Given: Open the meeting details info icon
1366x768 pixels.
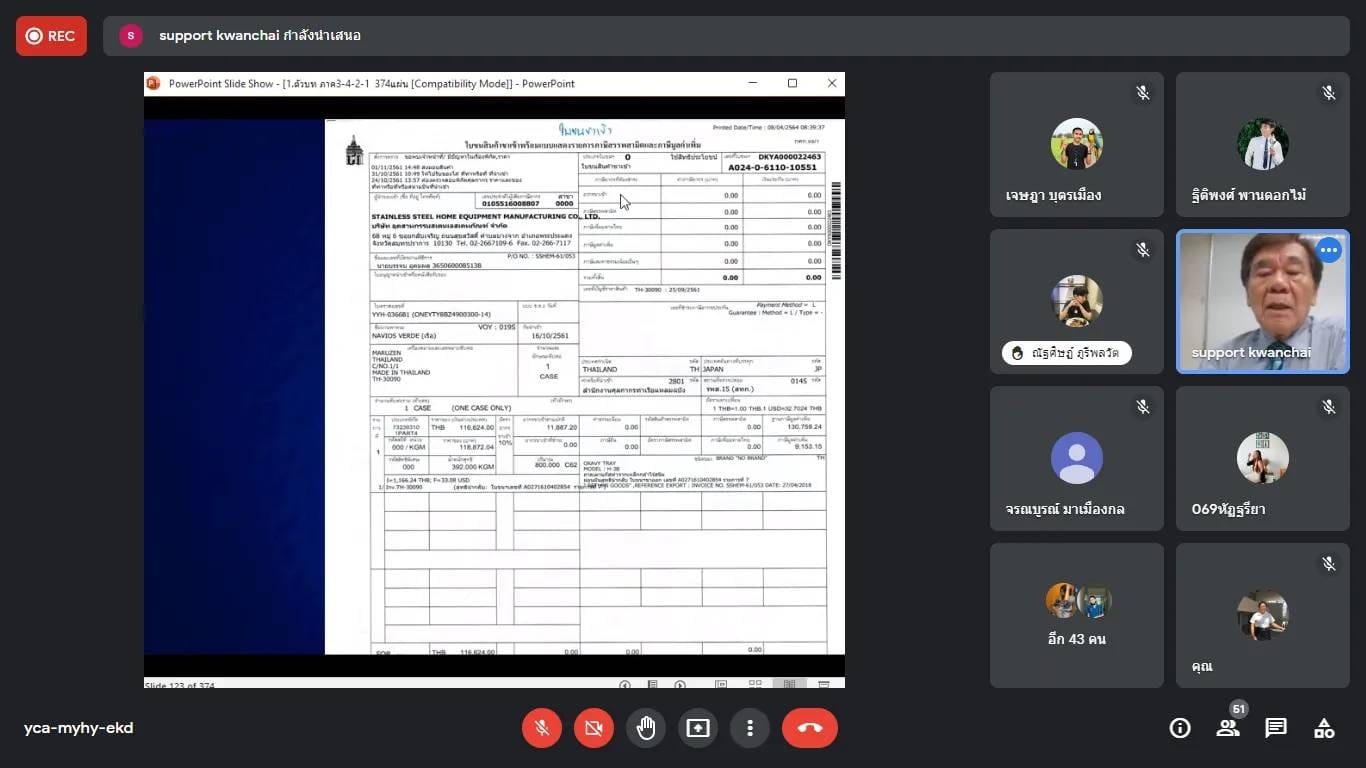Looking at the screenshot, I should pos(1180,728).
